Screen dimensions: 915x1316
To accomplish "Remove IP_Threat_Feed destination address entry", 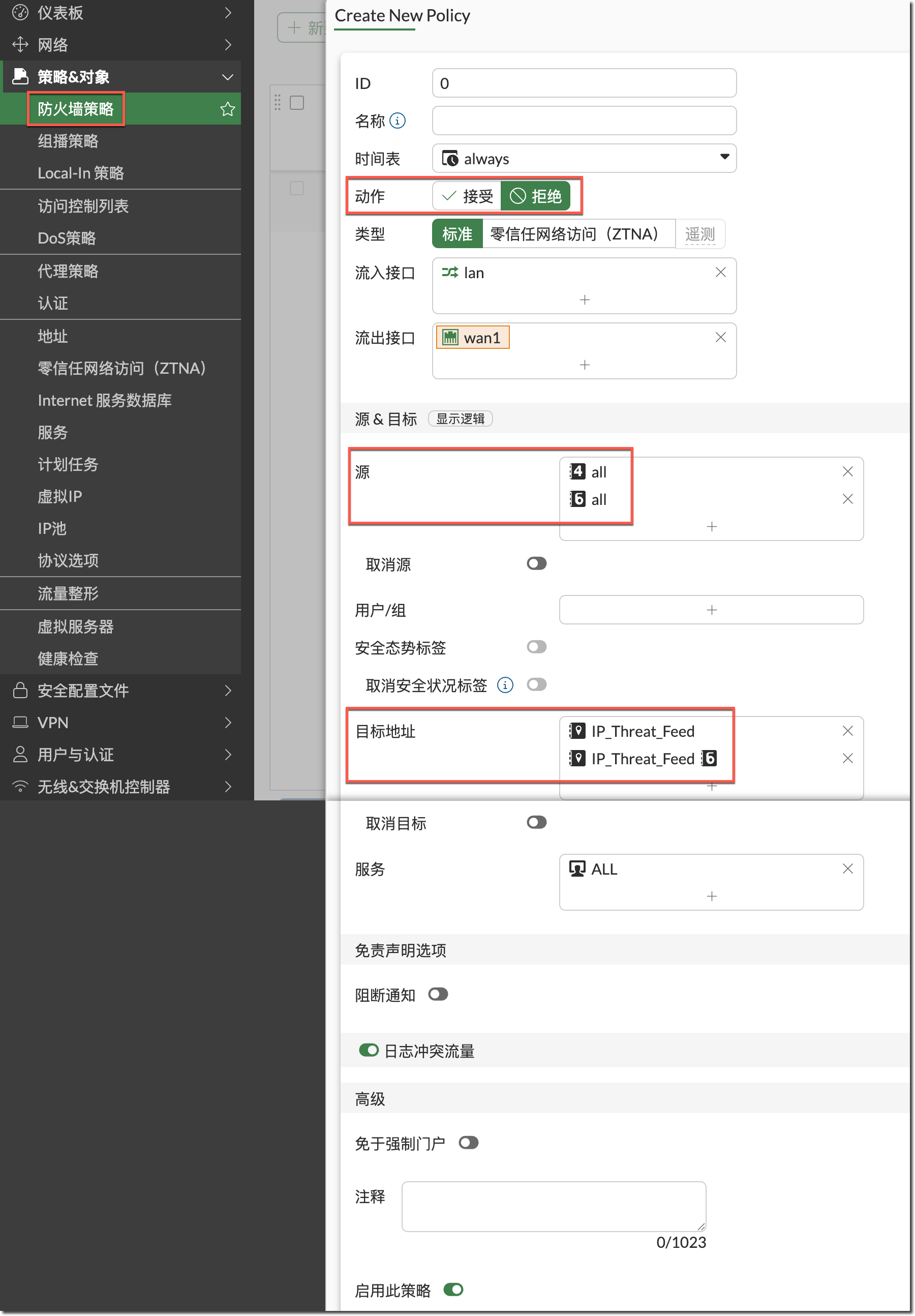I will pyautogui.click(x=847, y=731).
